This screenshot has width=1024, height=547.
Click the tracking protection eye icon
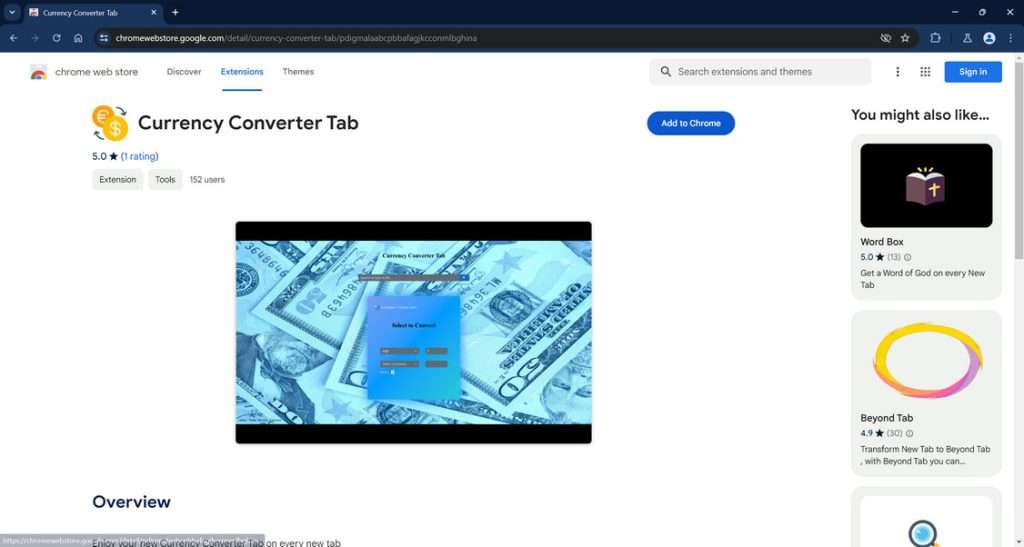886,38
